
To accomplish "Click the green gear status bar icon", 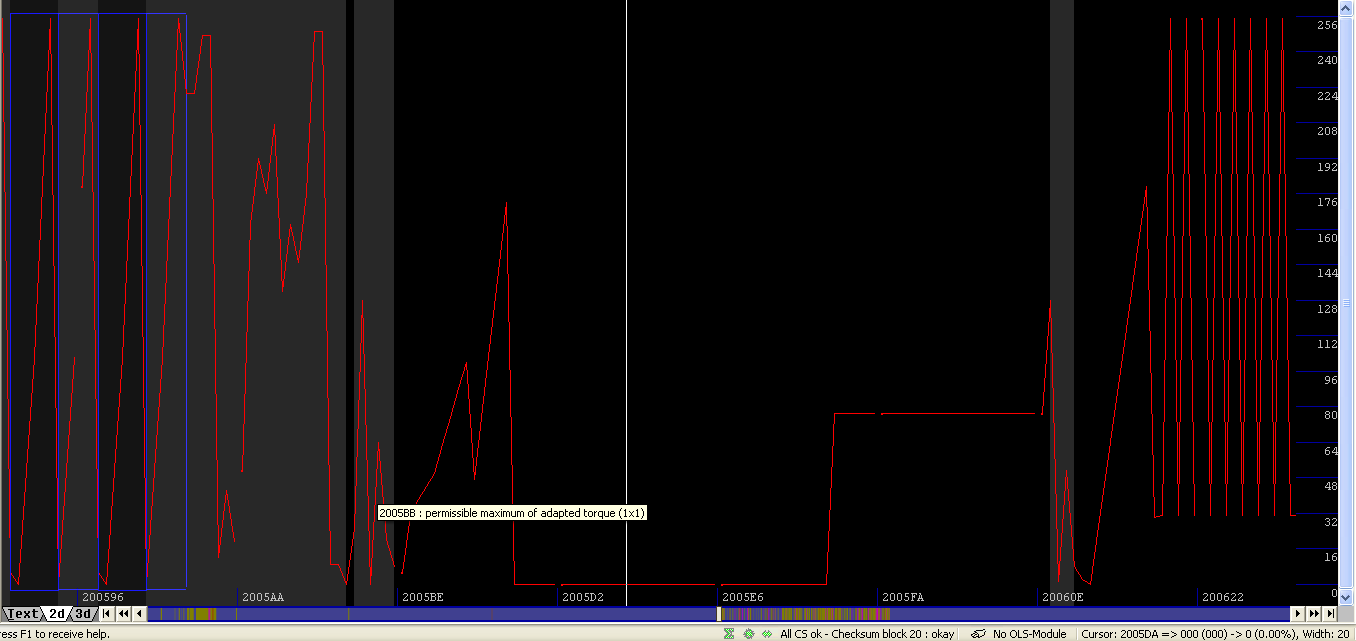I will pos(748,634).
